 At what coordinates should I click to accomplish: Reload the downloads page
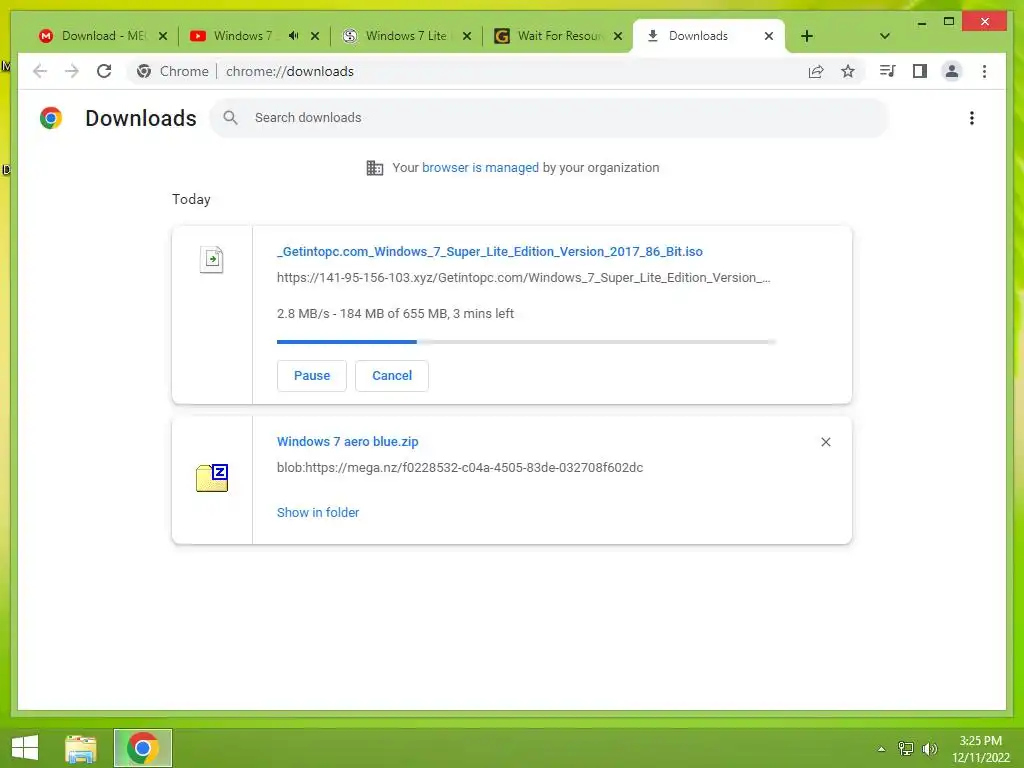104,71
